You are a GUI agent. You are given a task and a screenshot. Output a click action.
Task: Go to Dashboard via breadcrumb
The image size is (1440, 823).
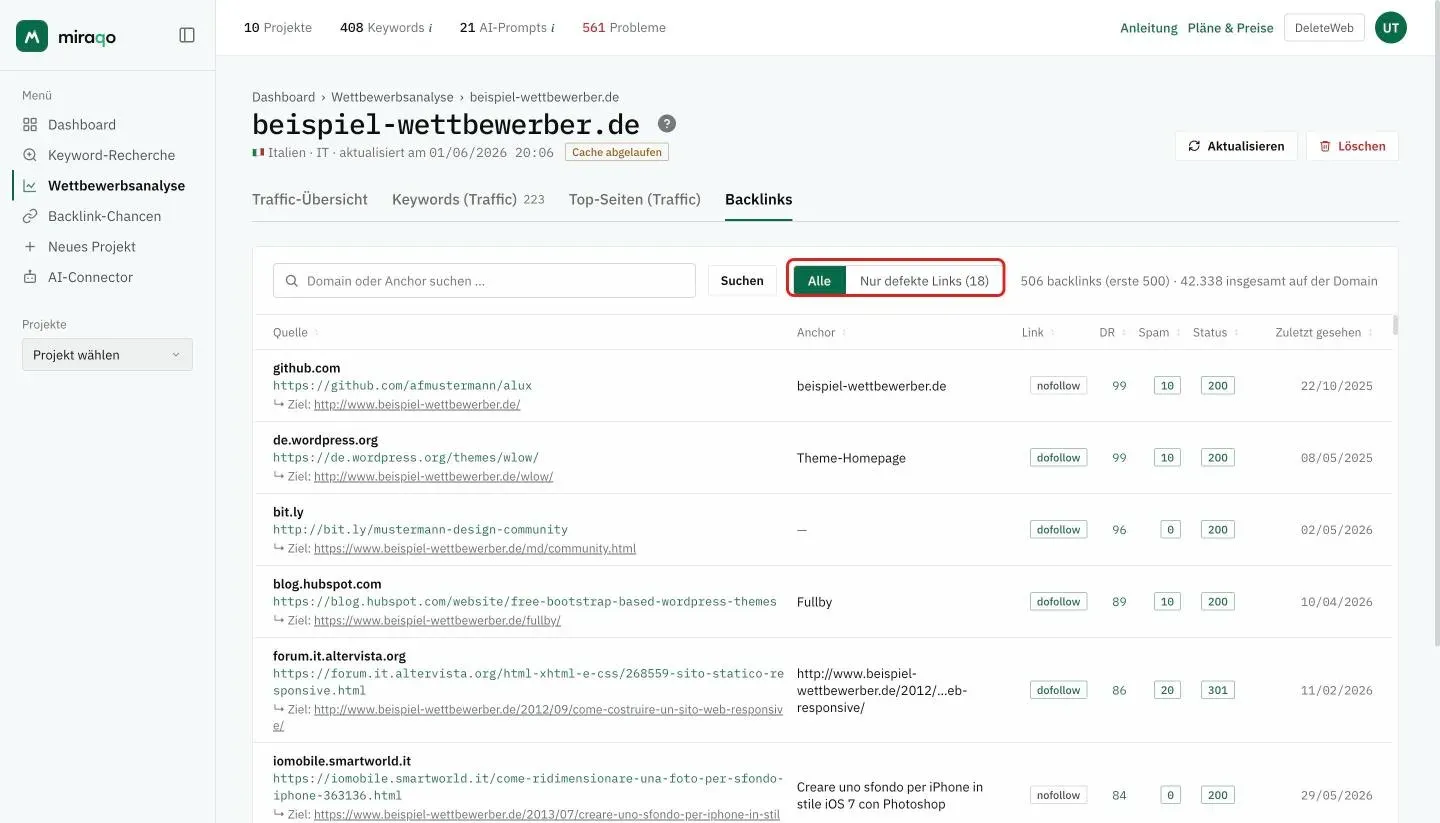[x=283, y=97]
